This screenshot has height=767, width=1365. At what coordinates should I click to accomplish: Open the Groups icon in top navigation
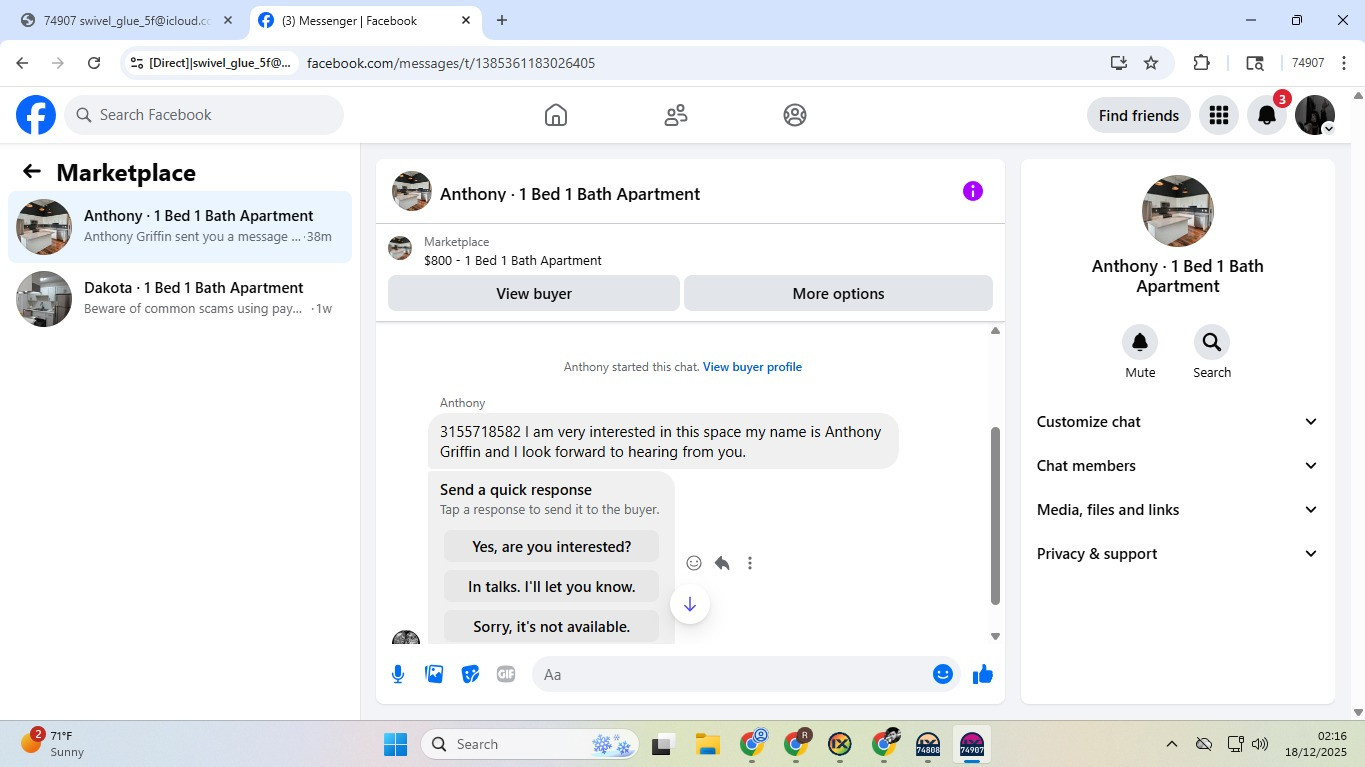point(795,115)
